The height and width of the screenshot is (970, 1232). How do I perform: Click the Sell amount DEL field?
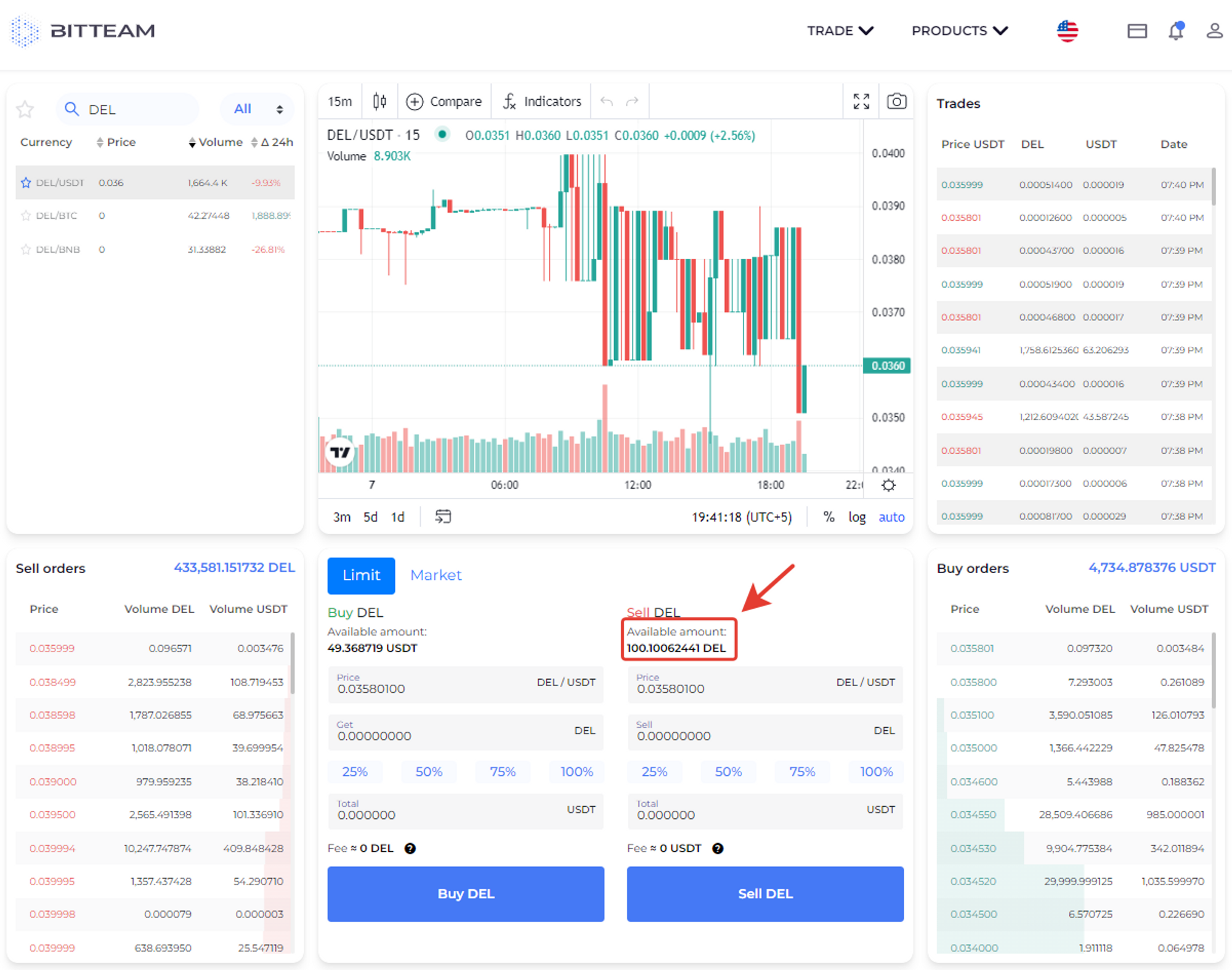click(765, 732)
